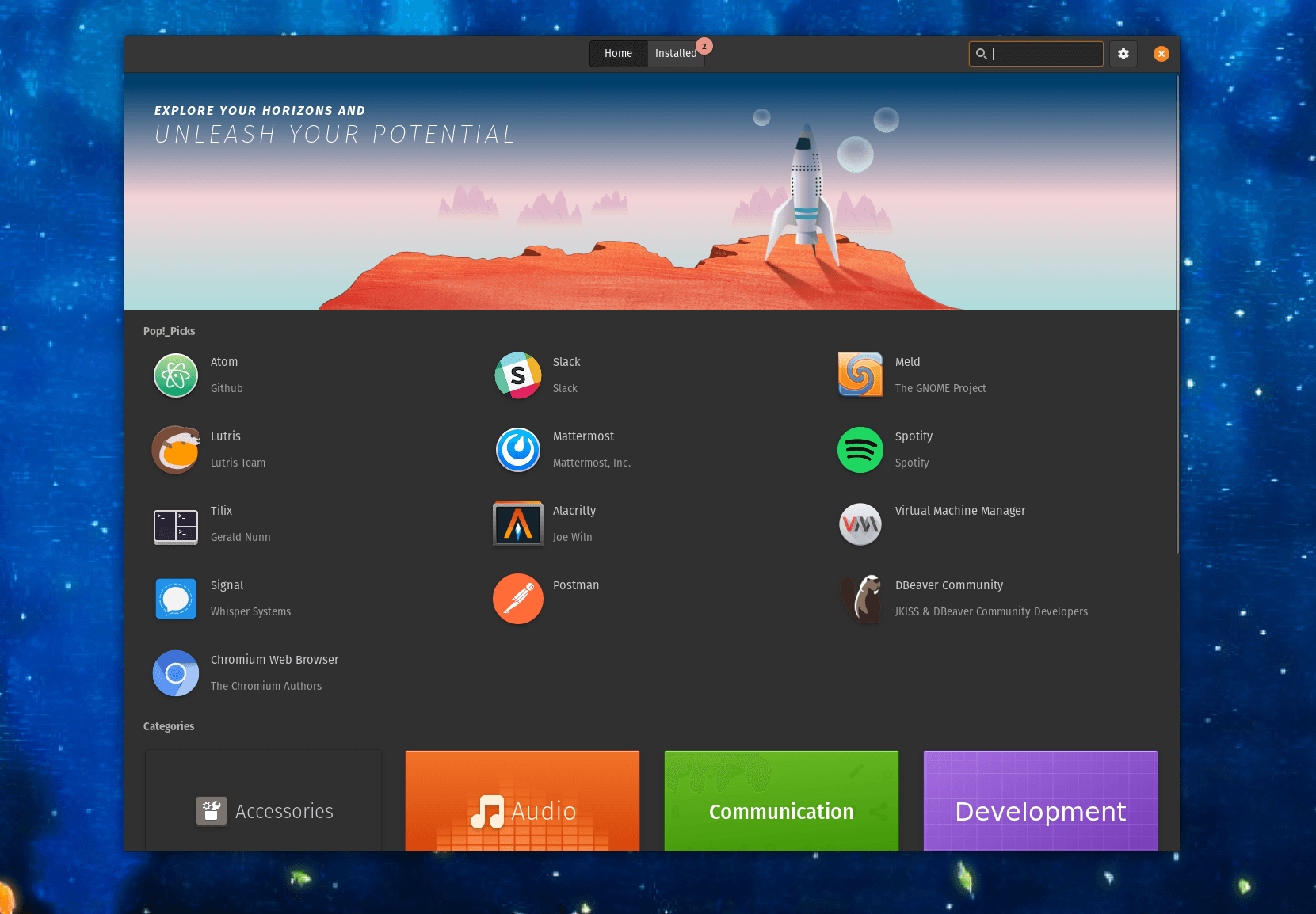Click the Mattermost app icon
This screenshot has height=914, width=1316.
click(518, 450)
